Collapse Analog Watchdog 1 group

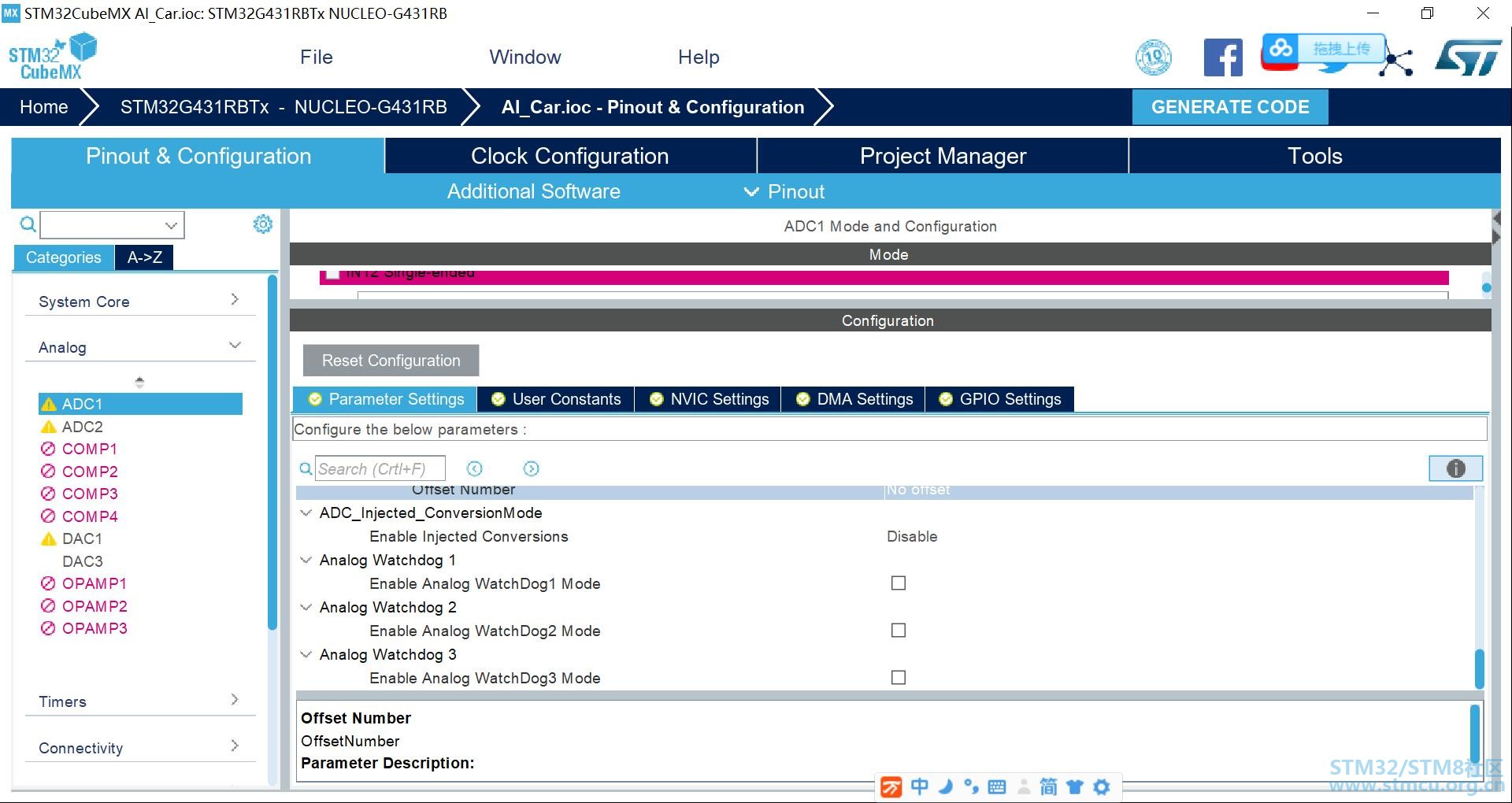coord(306,561)
